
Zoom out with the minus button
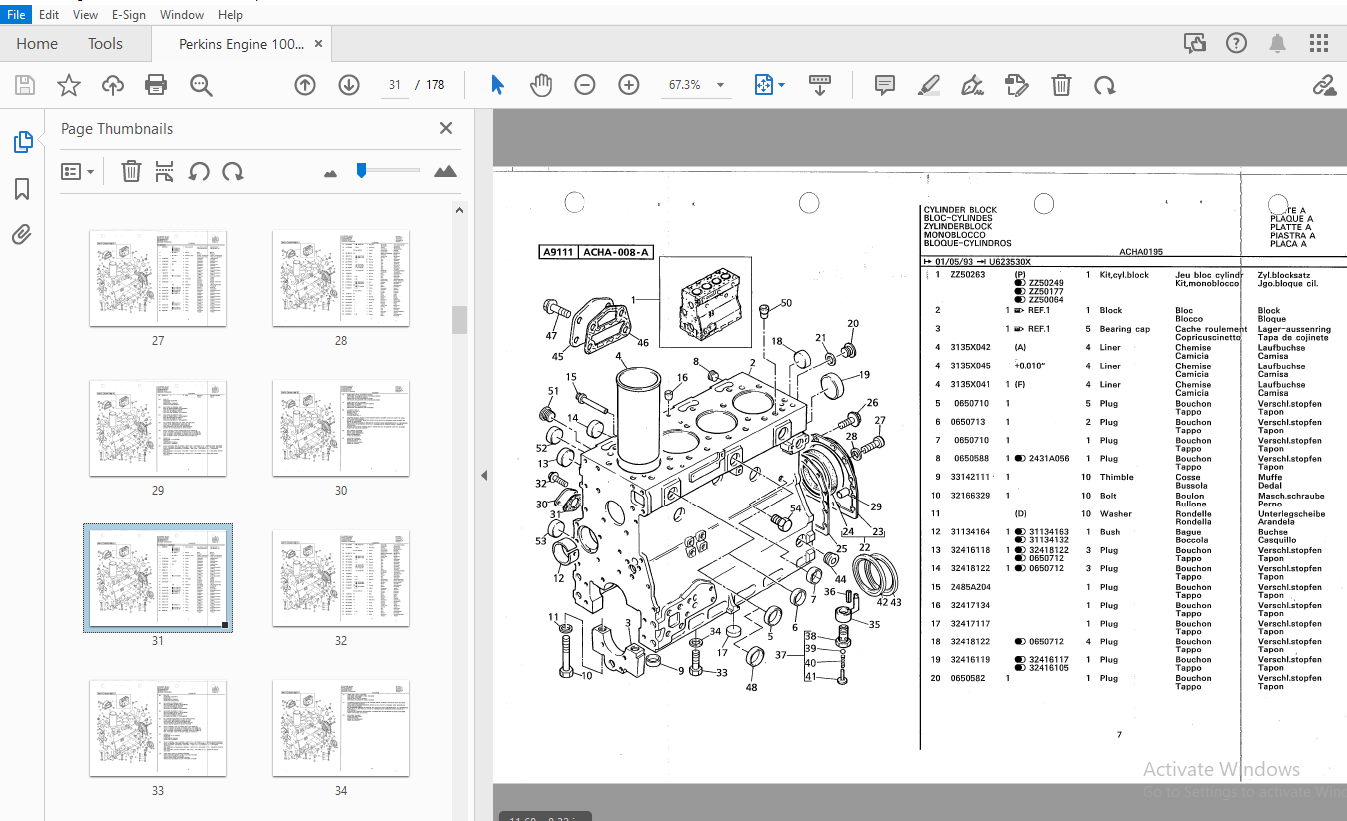coord(585,85)
